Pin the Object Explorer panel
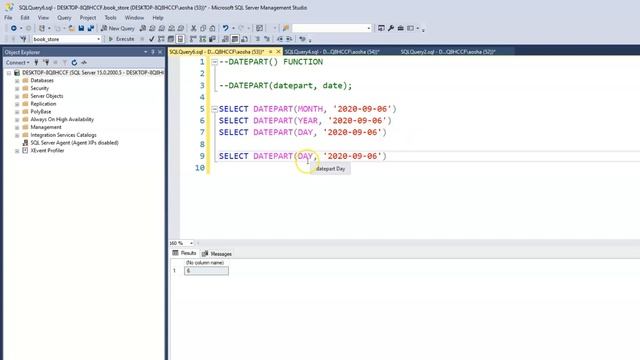 [153, 52]
